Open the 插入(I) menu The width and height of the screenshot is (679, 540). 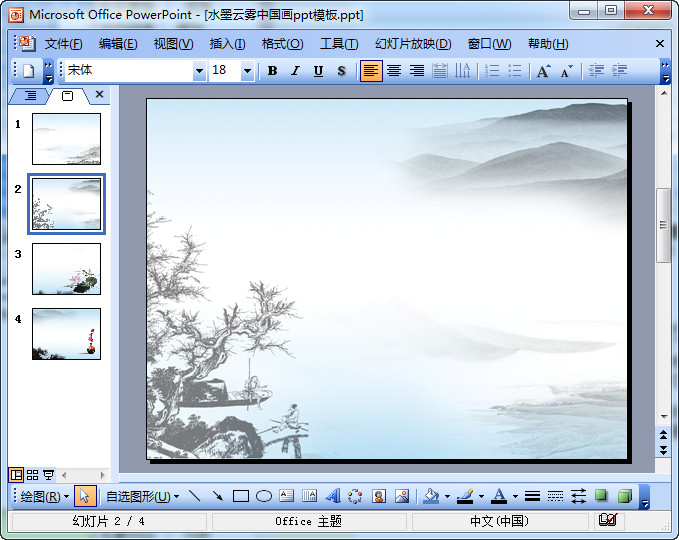227,44
